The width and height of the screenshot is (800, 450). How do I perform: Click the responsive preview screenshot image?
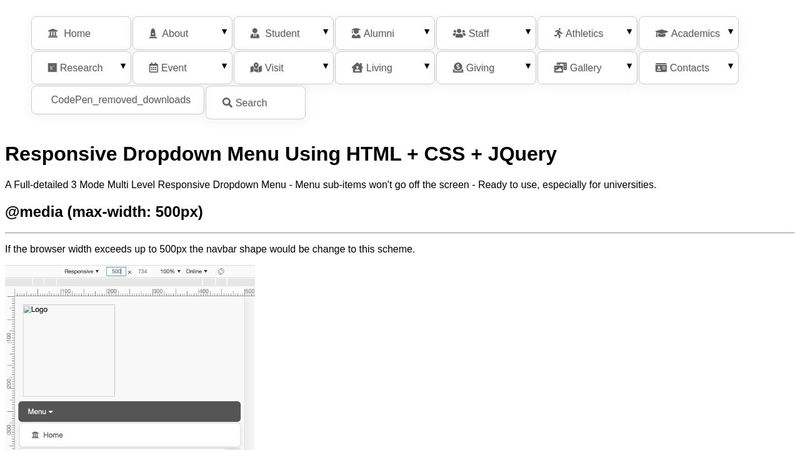[130, 357]
